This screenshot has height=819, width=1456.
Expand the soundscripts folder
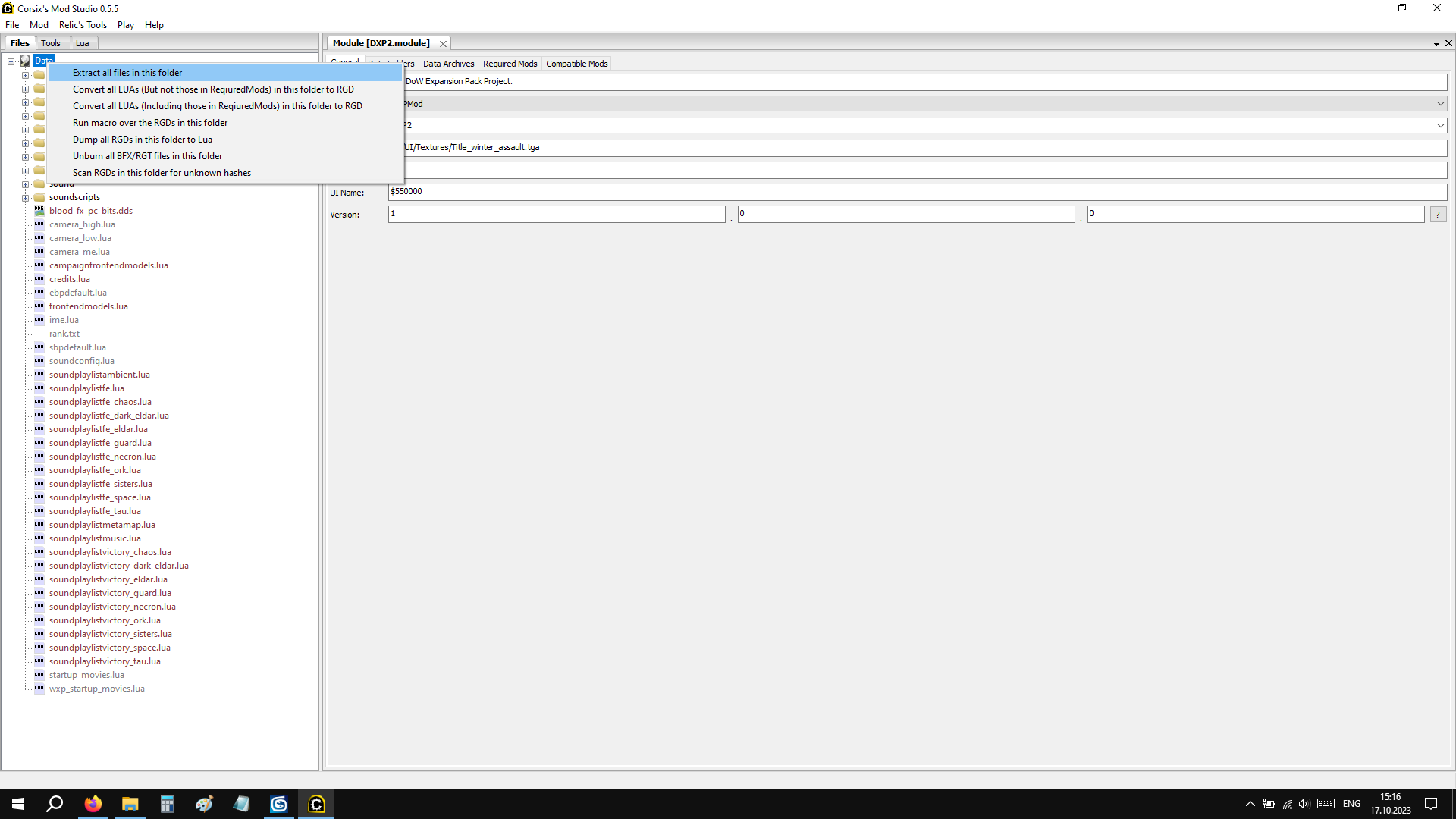click(x=25, y=198)
